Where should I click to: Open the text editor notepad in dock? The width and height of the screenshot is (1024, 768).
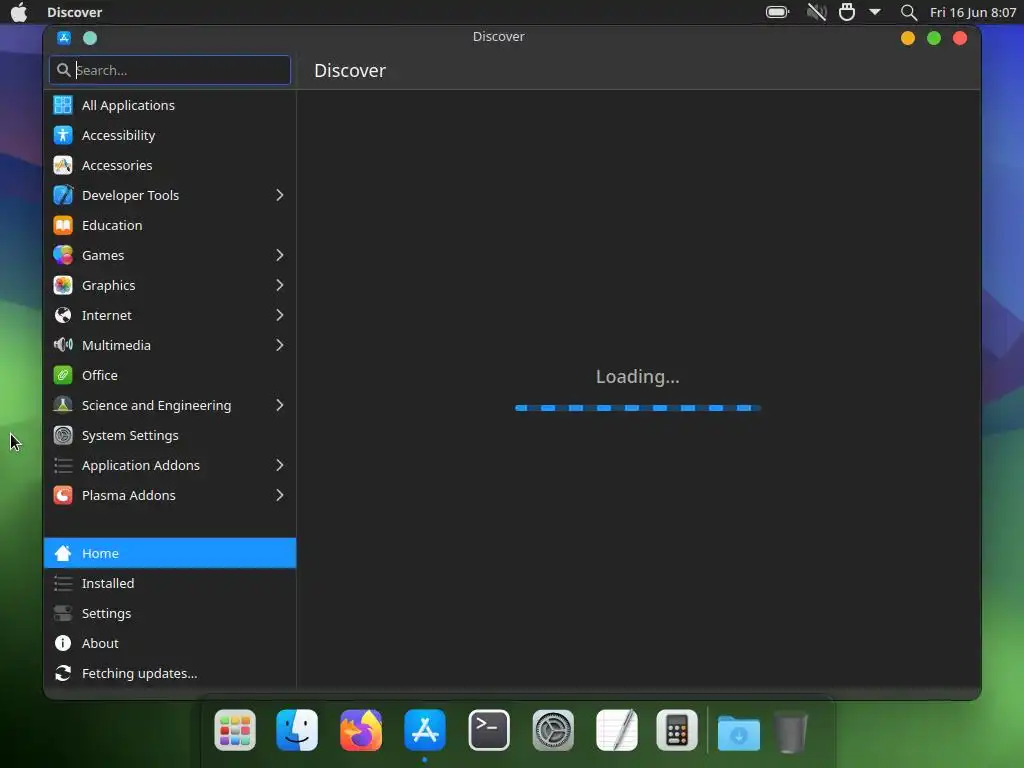coord(617,730)
